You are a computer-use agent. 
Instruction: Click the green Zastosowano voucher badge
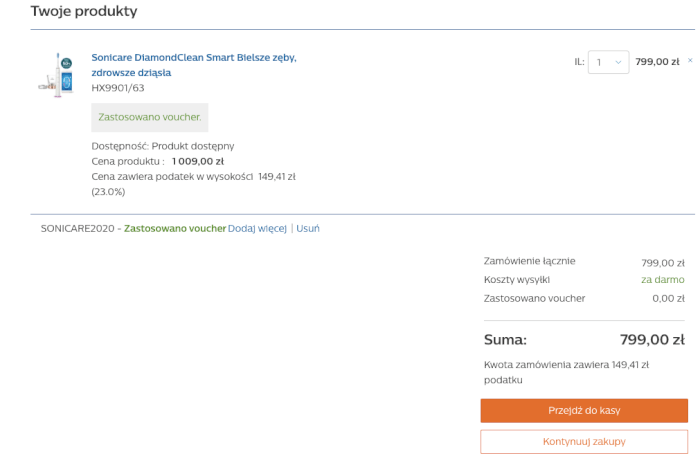coord(150,117)
